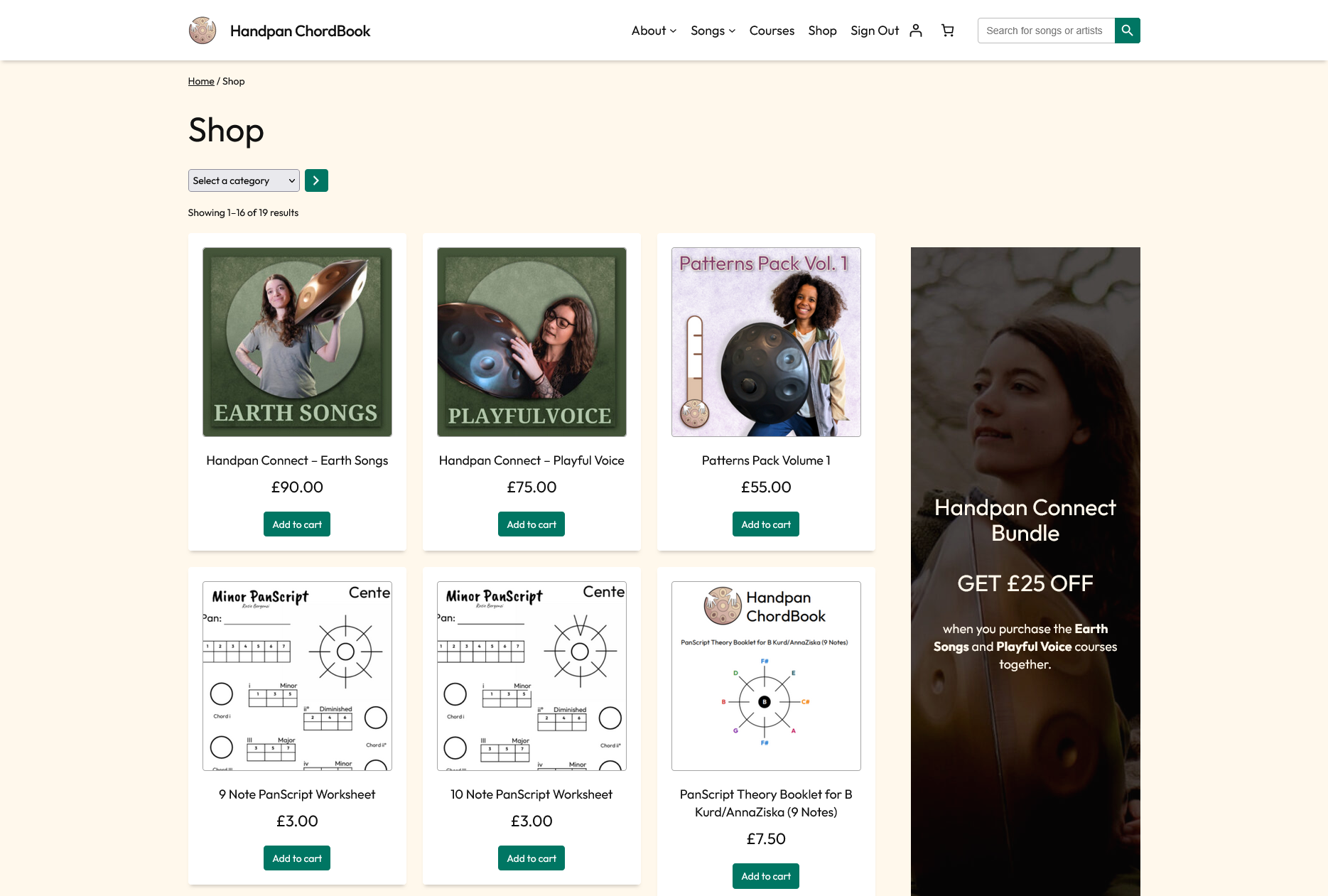Screen dimensions: 1328x896
Task: Click the Sign Out link
Action: [875, 31]
